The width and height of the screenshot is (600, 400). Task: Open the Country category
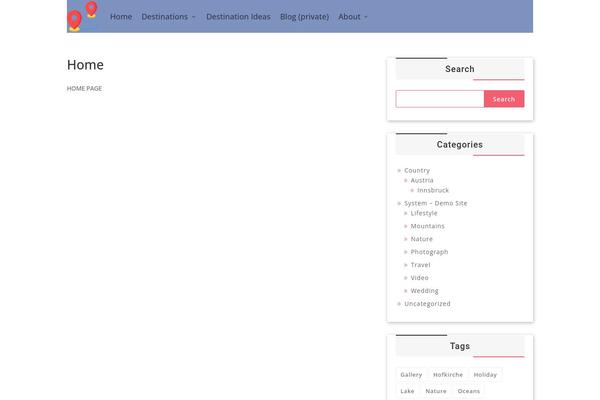coord(417,170)
